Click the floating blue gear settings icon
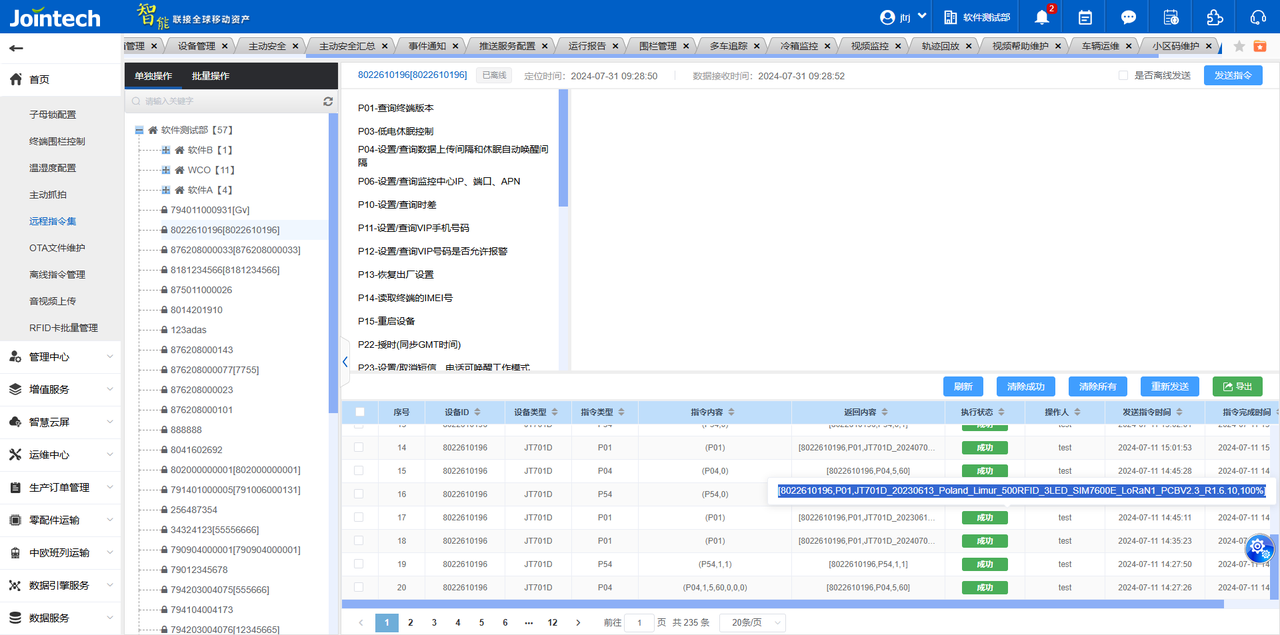 pos(1259,547)
